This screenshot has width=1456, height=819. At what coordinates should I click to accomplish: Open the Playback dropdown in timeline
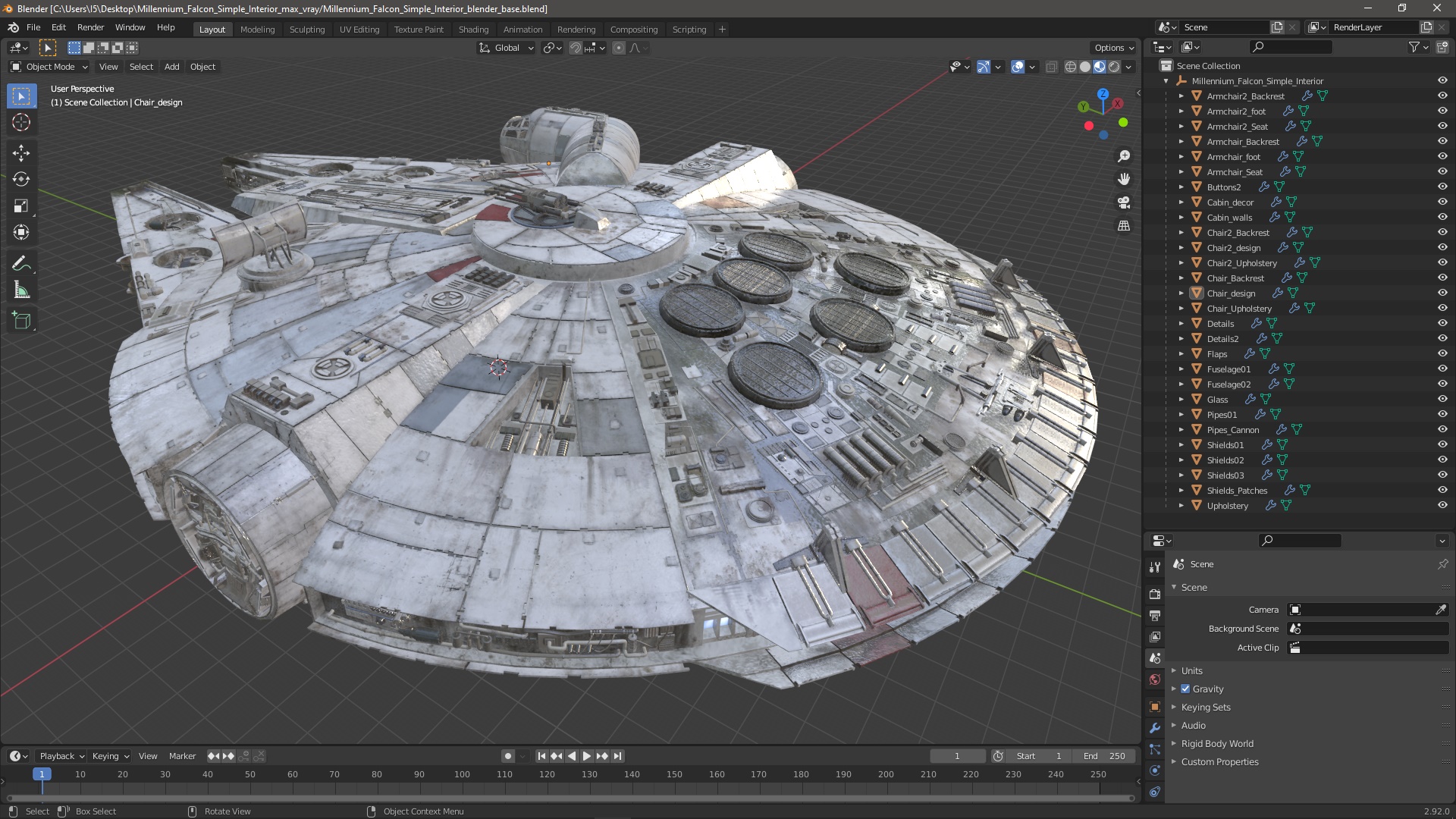pyautogui.click(x=61, y=756)
